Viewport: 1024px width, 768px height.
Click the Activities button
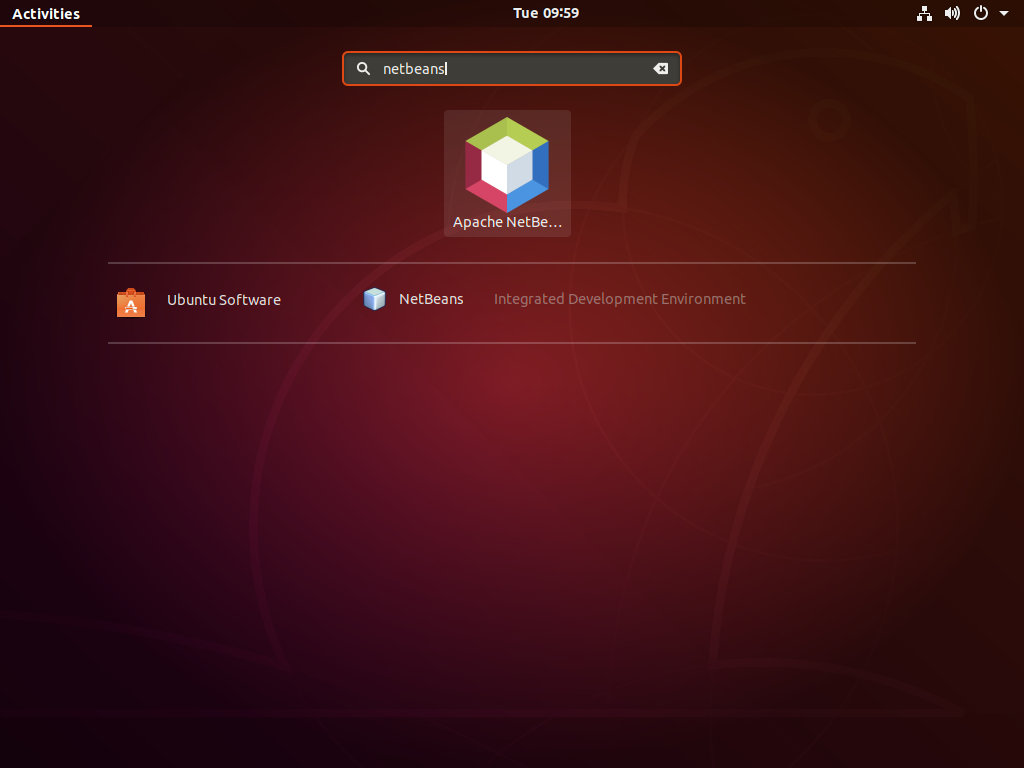(46, 14)
